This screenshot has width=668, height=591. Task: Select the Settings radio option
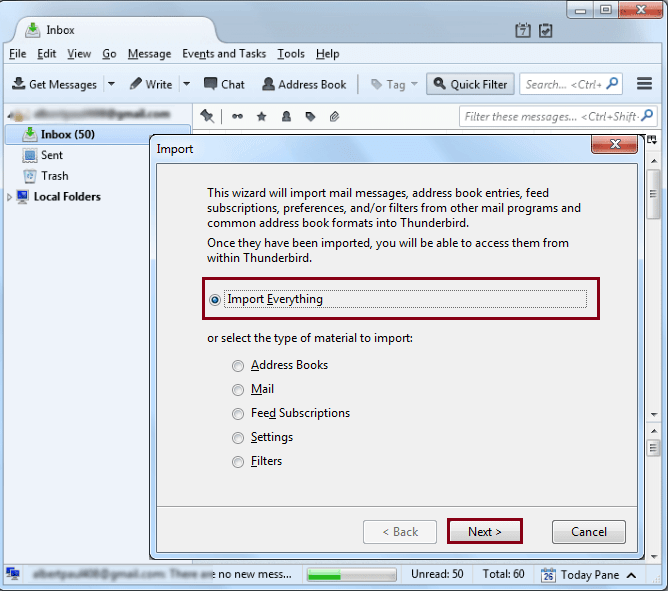[238, 438]
